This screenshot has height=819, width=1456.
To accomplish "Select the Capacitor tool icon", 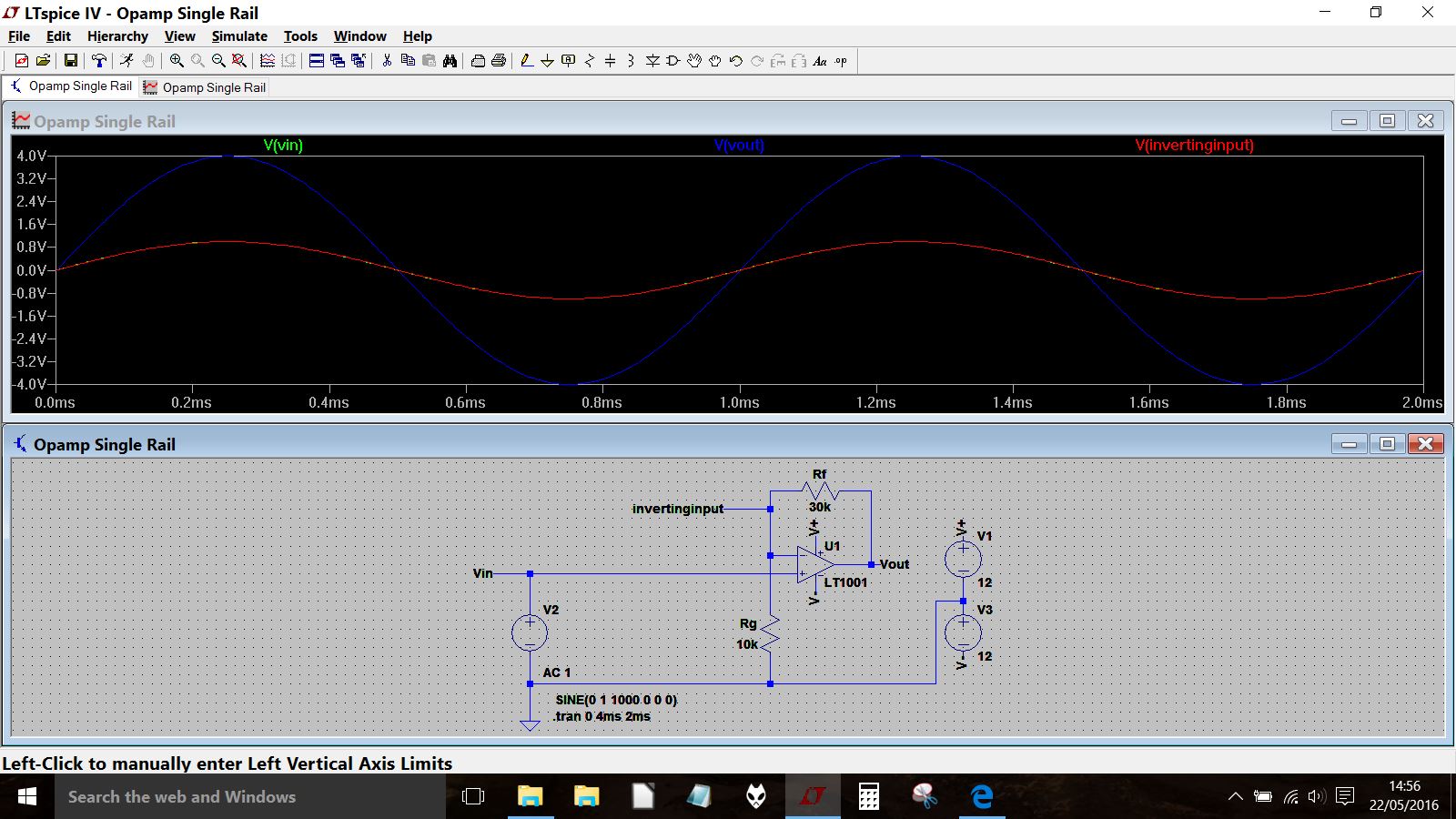I will coord(610,61).
